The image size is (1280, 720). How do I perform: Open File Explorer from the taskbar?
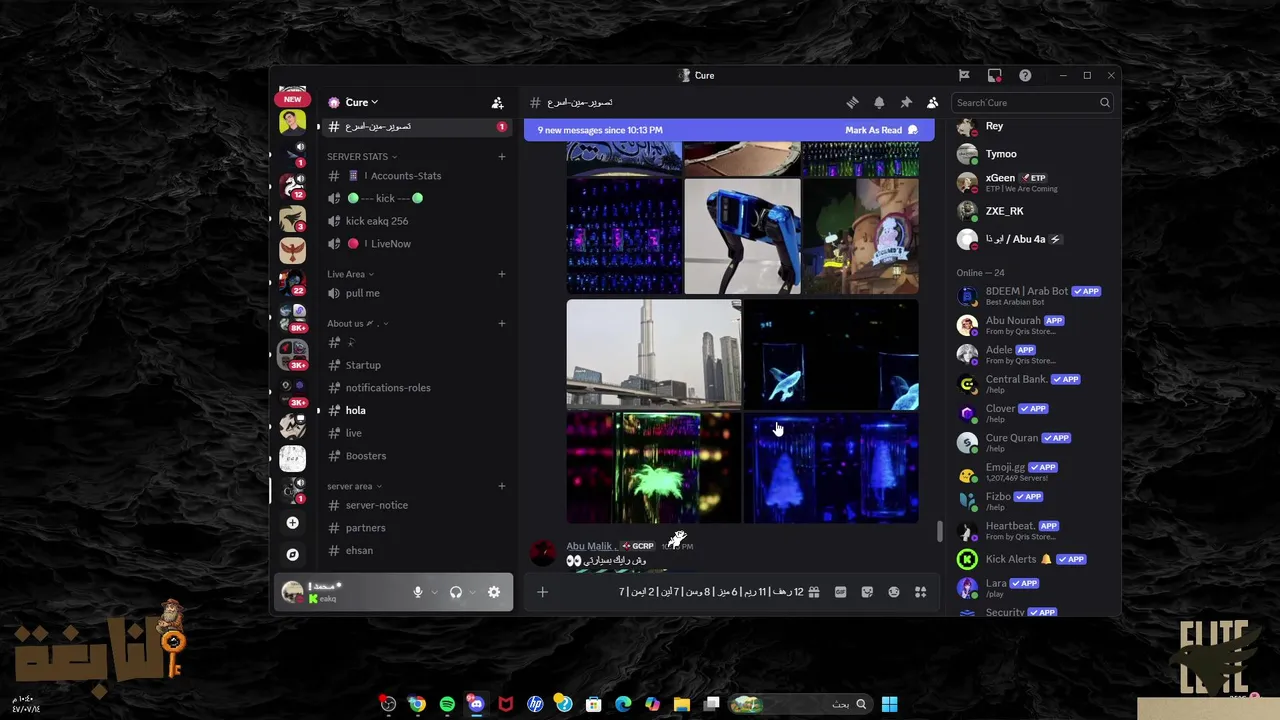[682, 704]
